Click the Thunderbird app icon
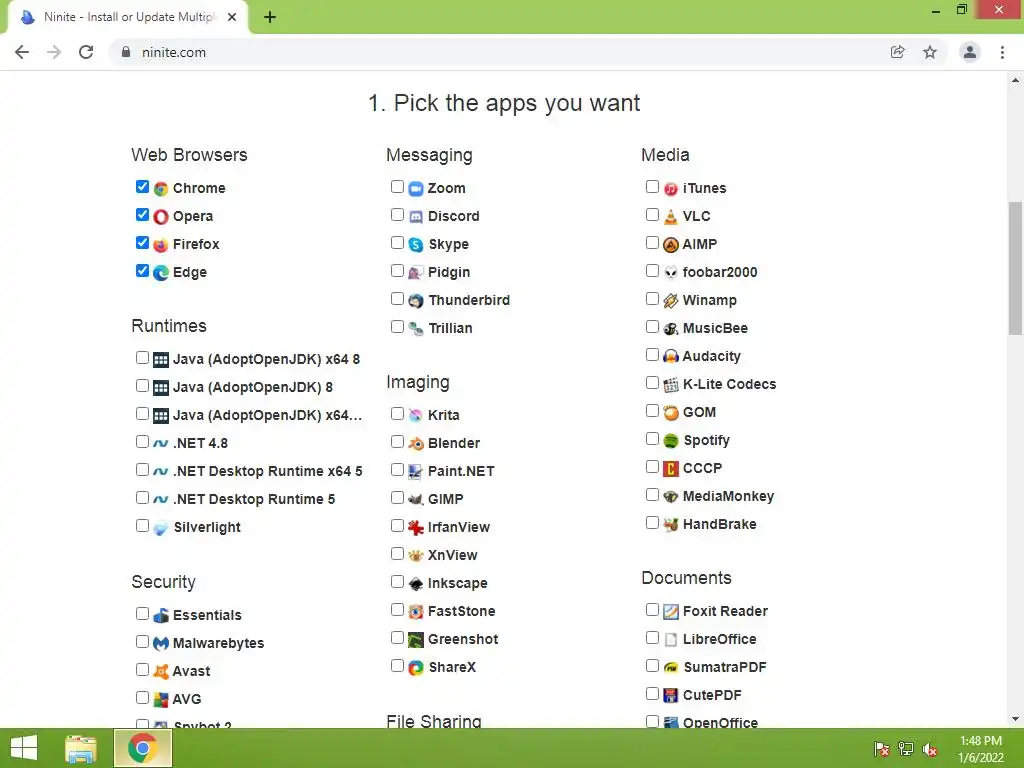This screenshot has height=768, width=1024. coord(416,301)
